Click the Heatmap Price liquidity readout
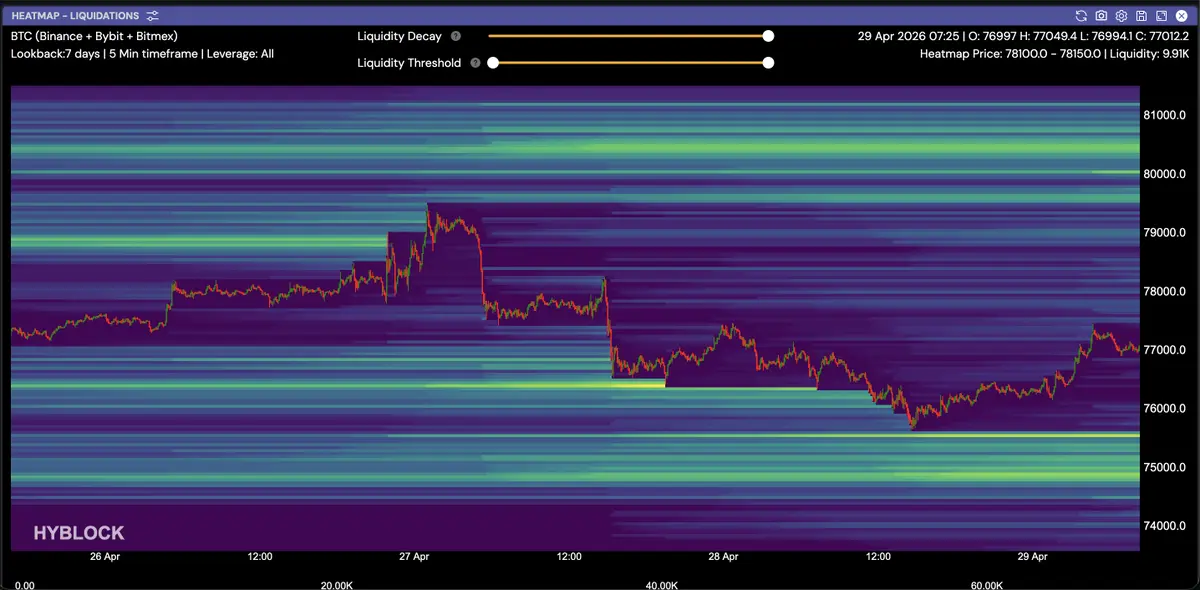 coord(1054,54)
